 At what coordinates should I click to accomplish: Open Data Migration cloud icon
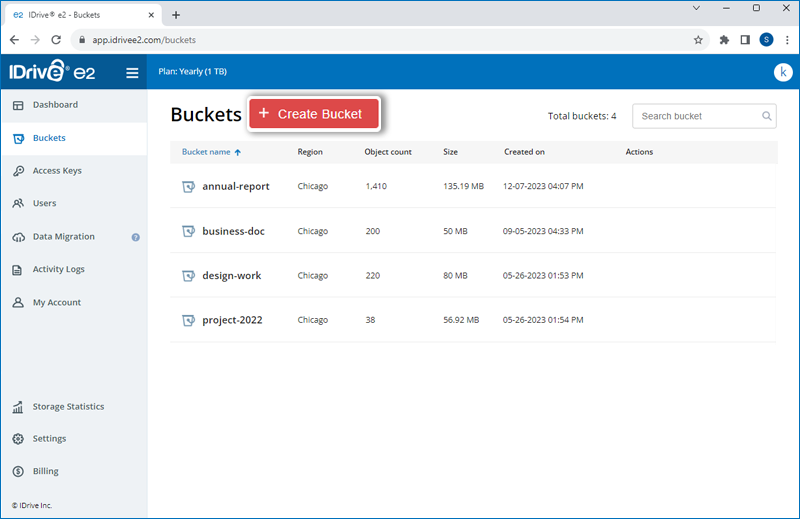point(18,237)
